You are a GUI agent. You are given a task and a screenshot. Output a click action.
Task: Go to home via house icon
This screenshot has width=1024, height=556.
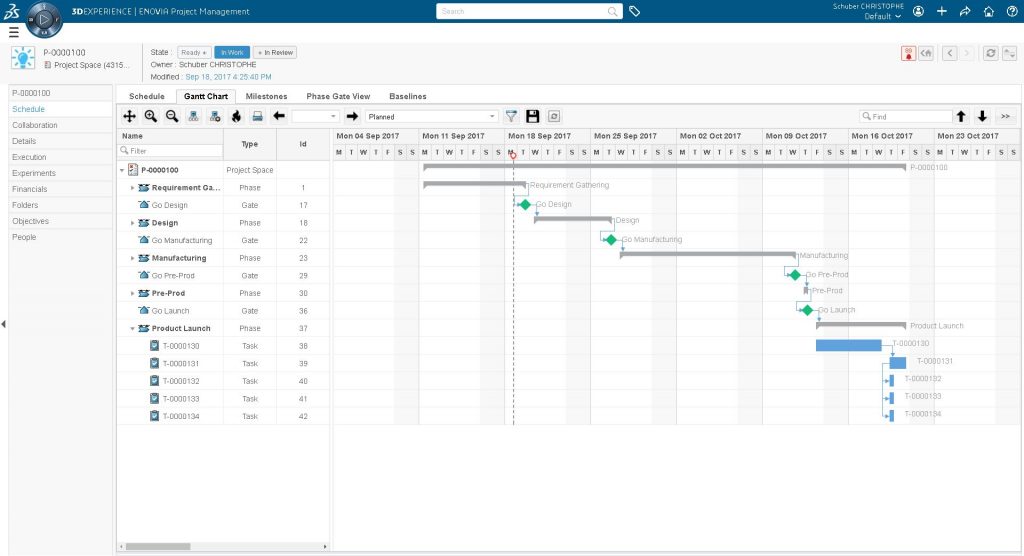(x=989, y=11)
